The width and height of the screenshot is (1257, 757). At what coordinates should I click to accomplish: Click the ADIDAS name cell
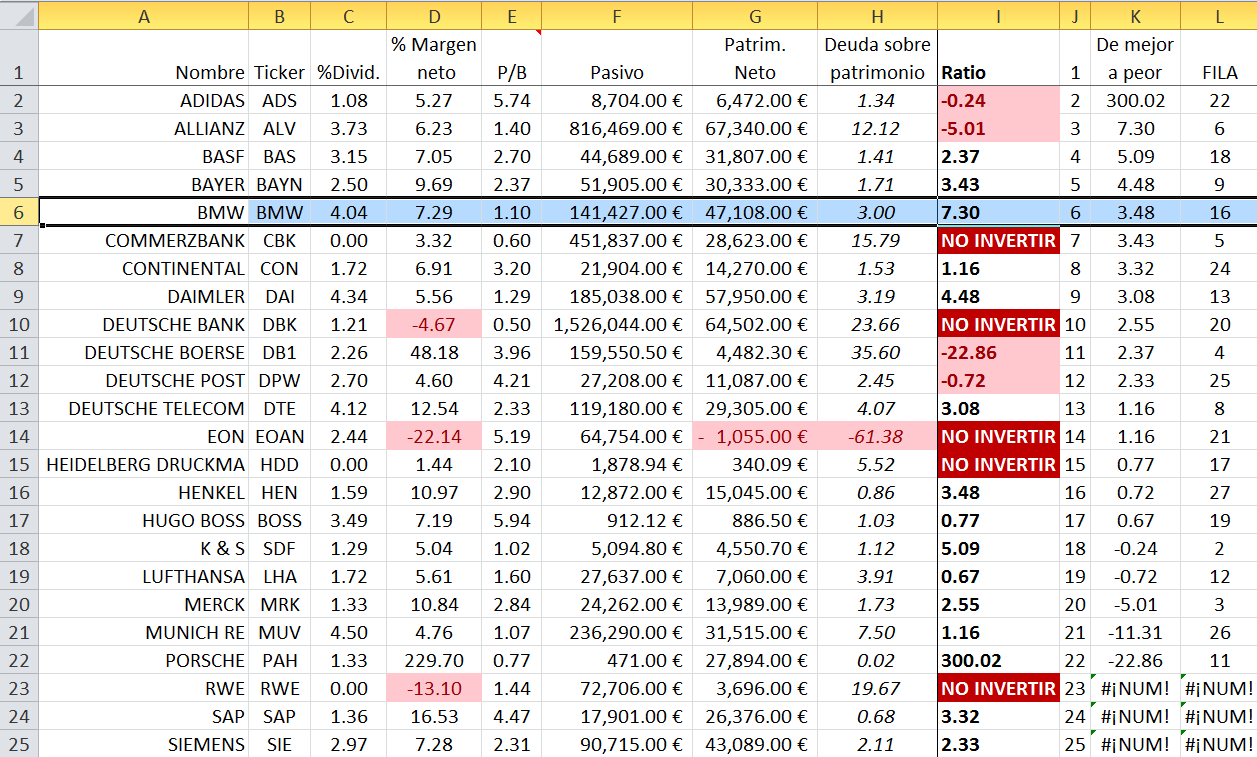[x=143, y=100]
